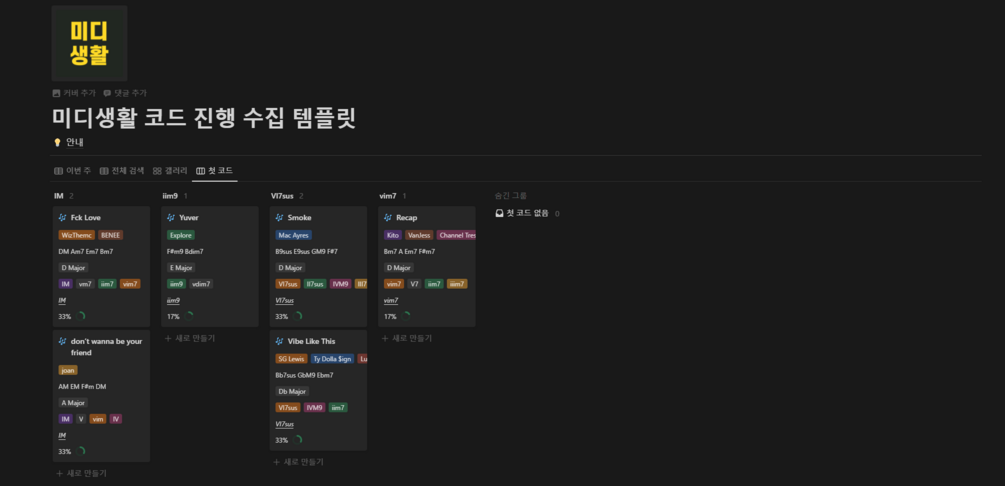The width and height of the screenshot is (1005, 486).
Task: Click the music note icon on Fck Love card
Action: pyautogui.click(x=63, y=217)
